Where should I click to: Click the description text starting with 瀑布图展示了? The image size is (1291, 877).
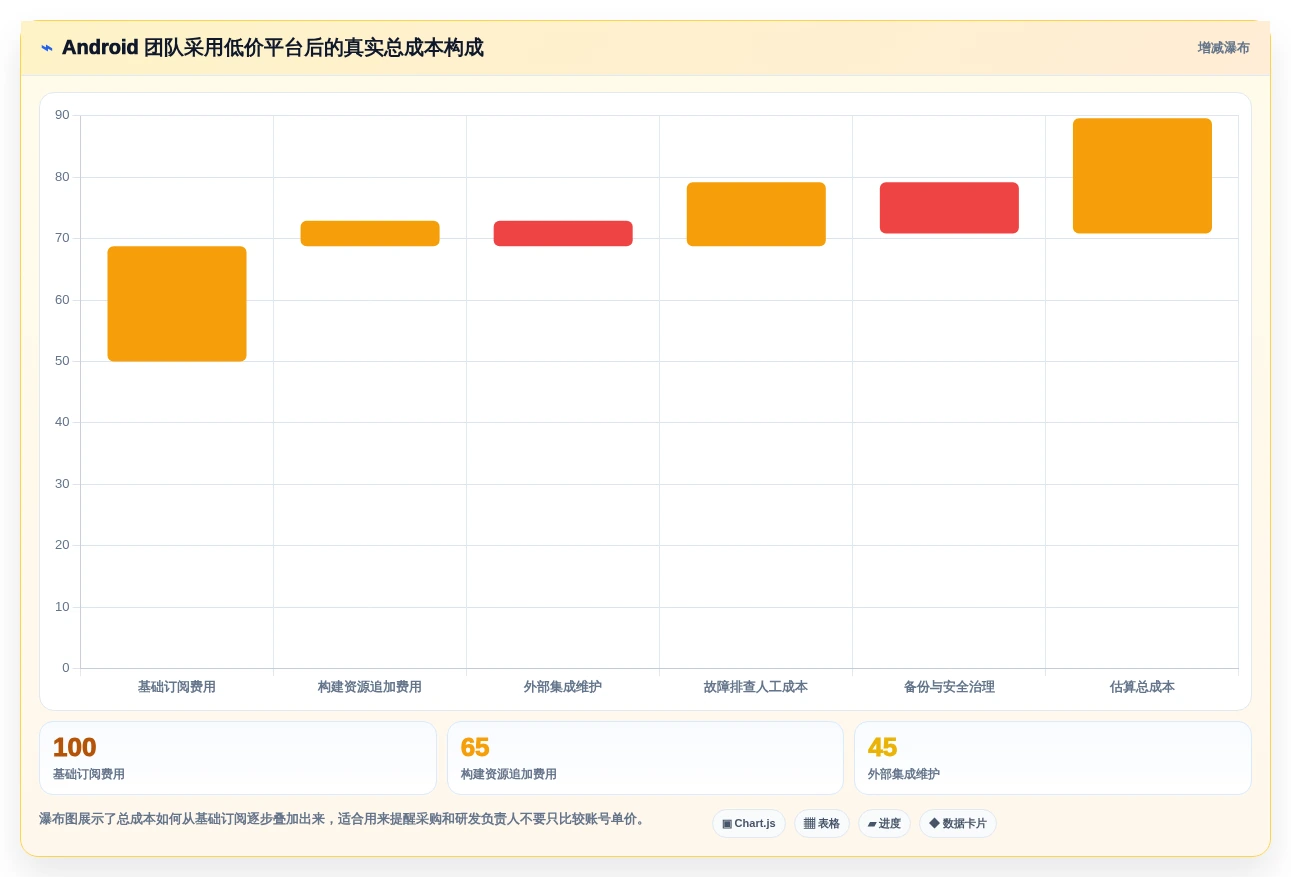tap(344, 819)
